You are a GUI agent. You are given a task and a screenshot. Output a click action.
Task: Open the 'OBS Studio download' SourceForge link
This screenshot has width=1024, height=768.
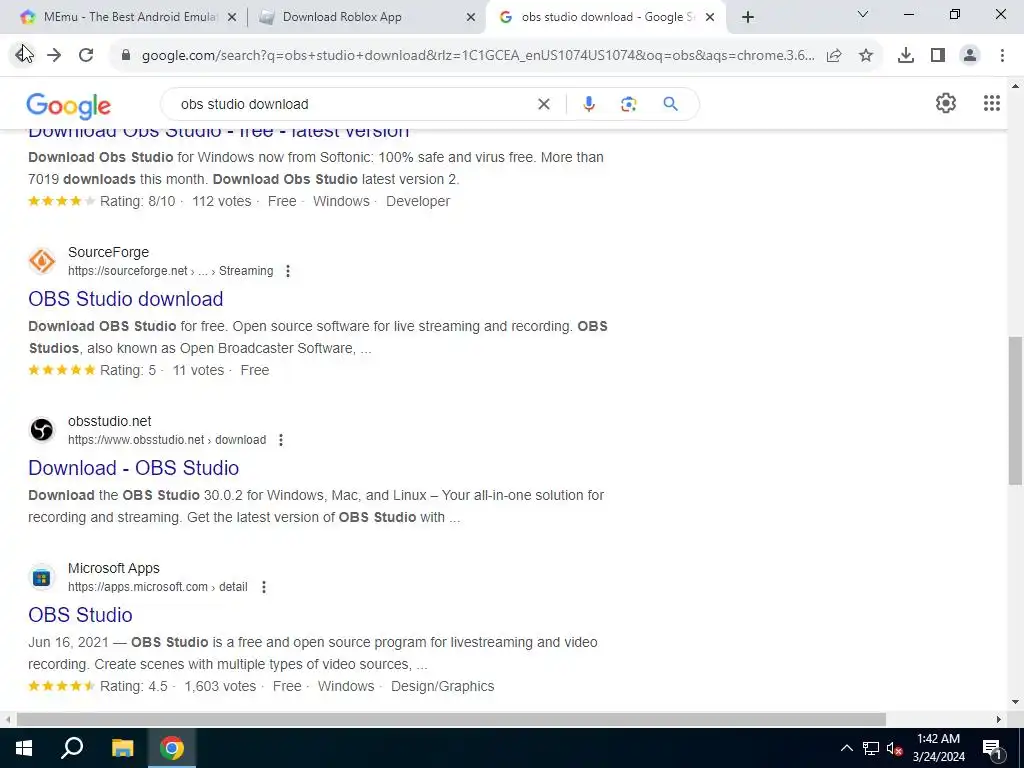125,299
